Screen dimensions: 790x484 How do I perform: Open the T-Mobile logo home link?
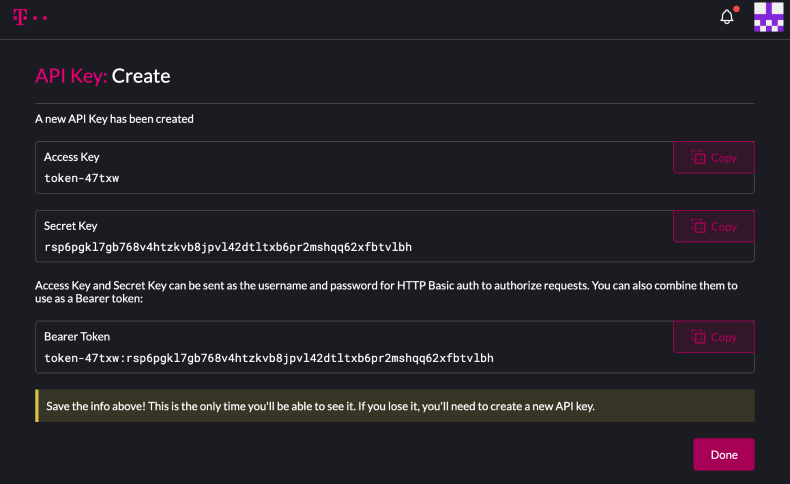(30, 17)
